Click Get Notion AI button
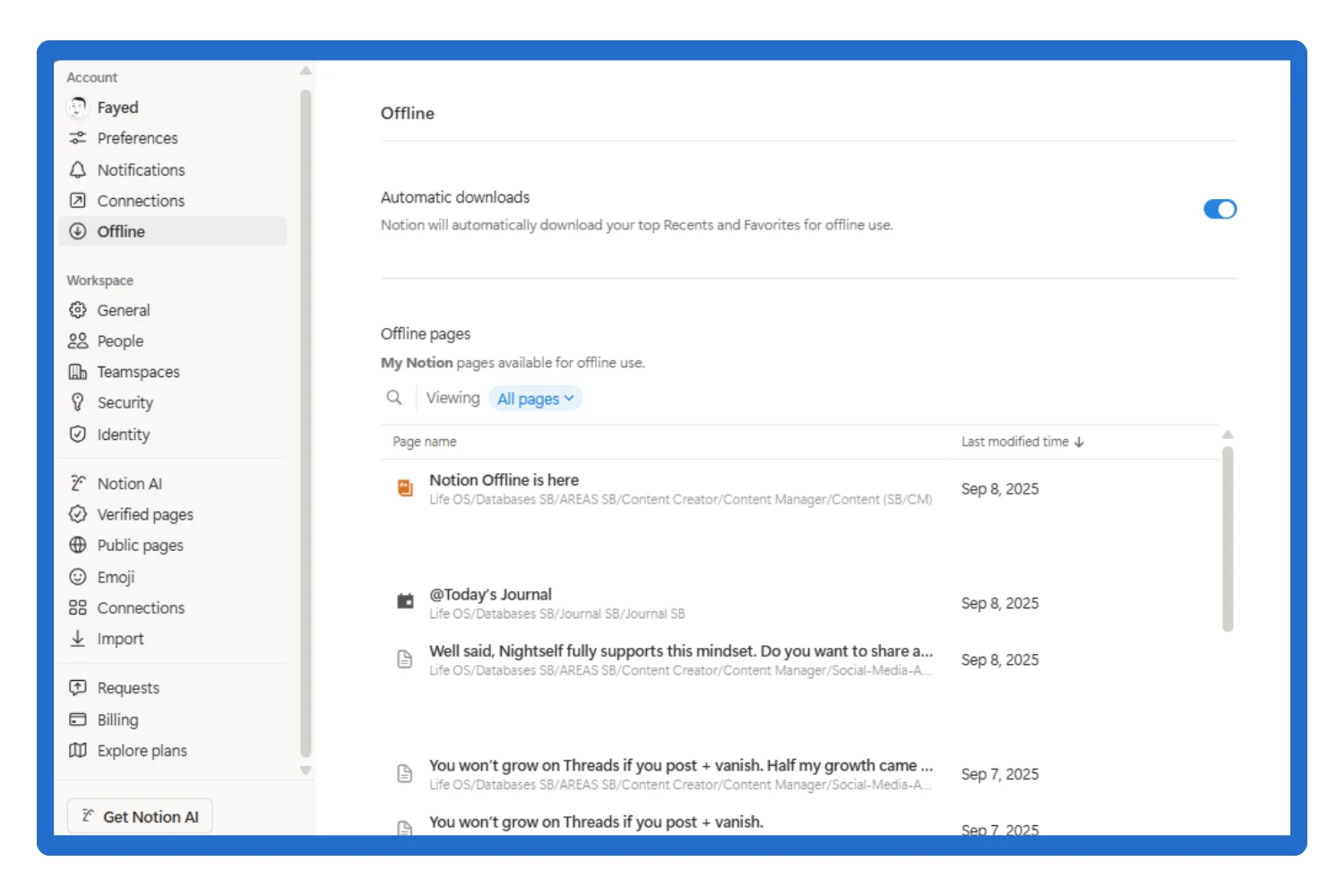Viewport: 1344px width, 896px height. 140,816
